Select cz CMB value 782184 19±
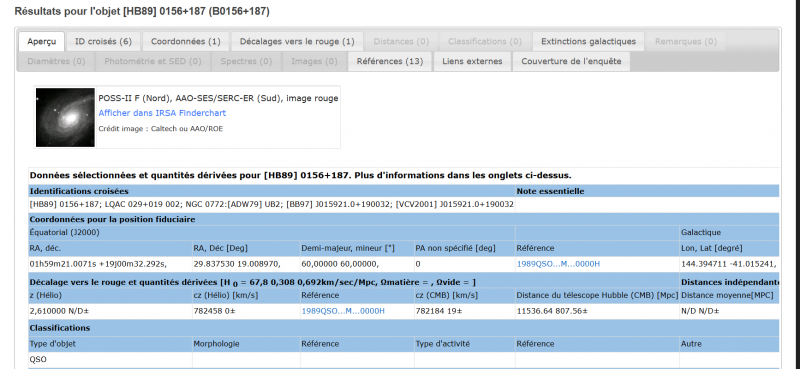 coord(439,310)
